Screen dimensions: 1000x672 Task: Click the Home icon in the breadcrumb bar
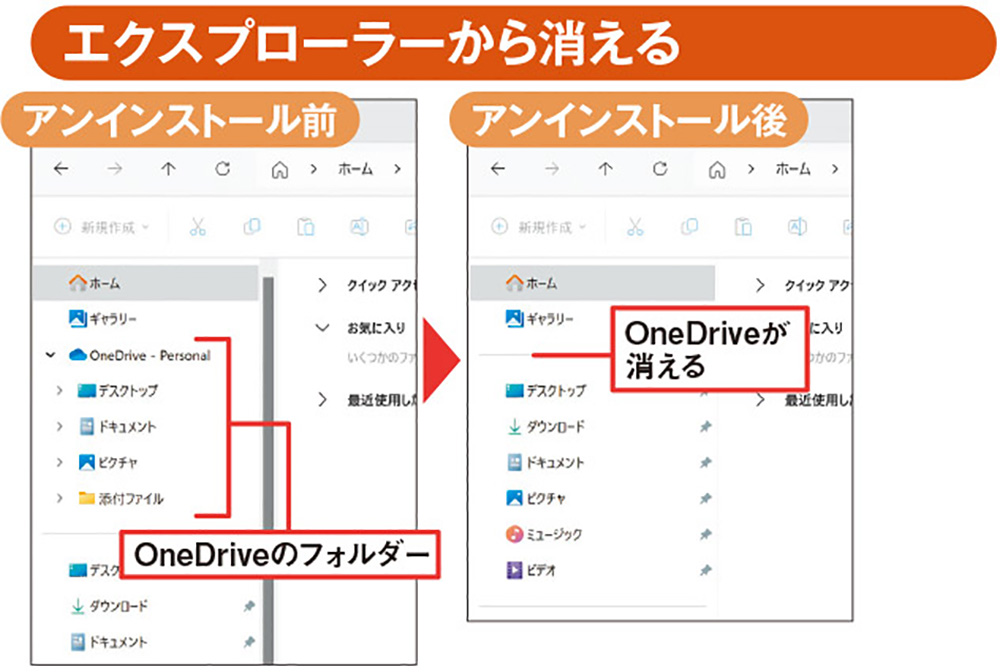coord(280,169)
